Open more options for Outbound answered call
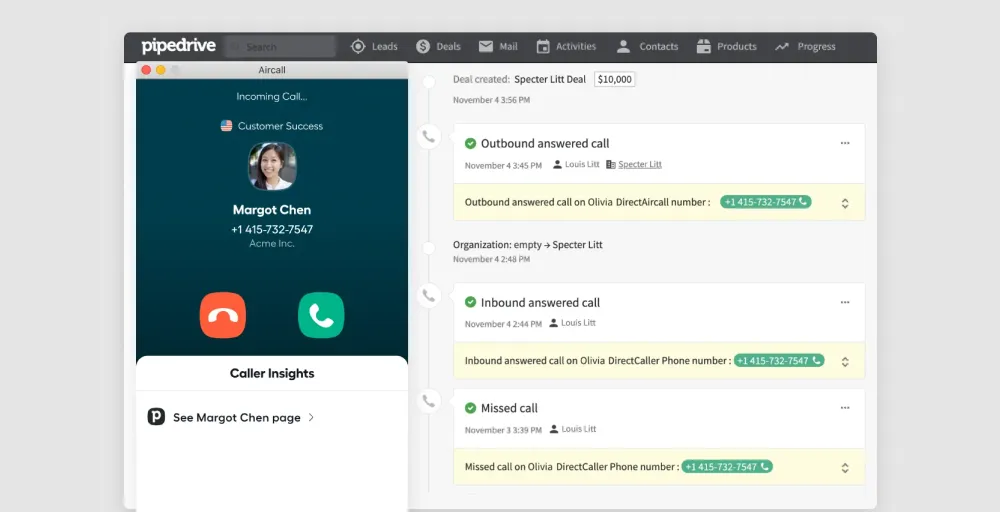1000x512 pixels. pyautogui.click(x=845, y=143)
